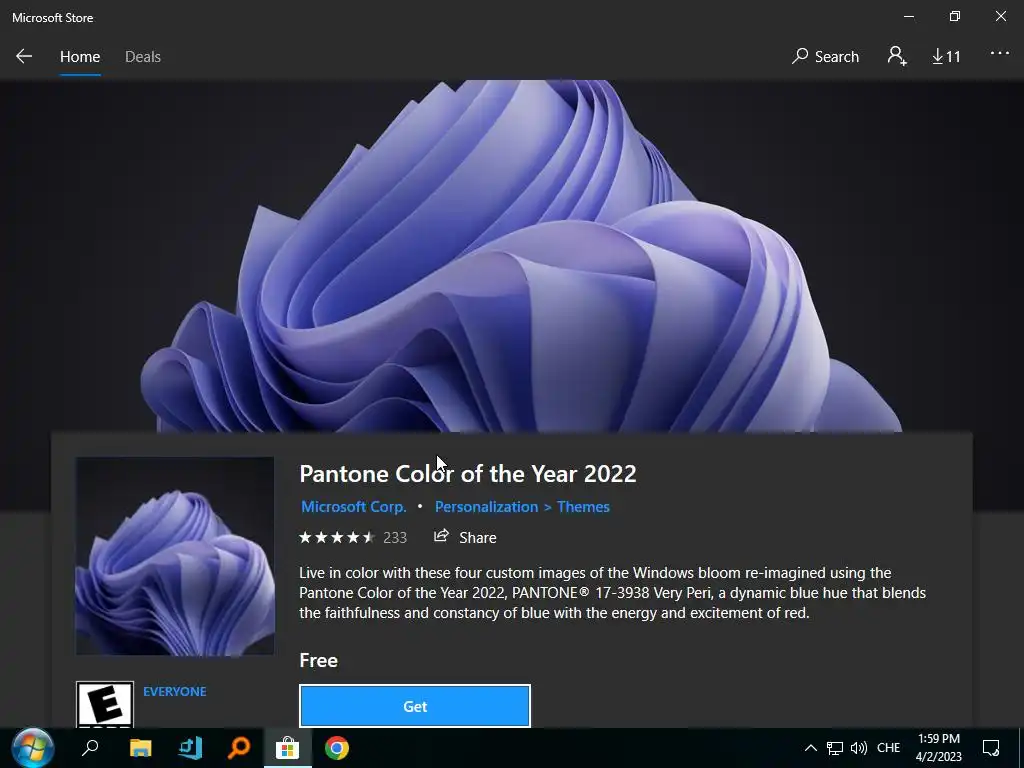Minimize the Microsoft Store window

[x=908, y=17]
